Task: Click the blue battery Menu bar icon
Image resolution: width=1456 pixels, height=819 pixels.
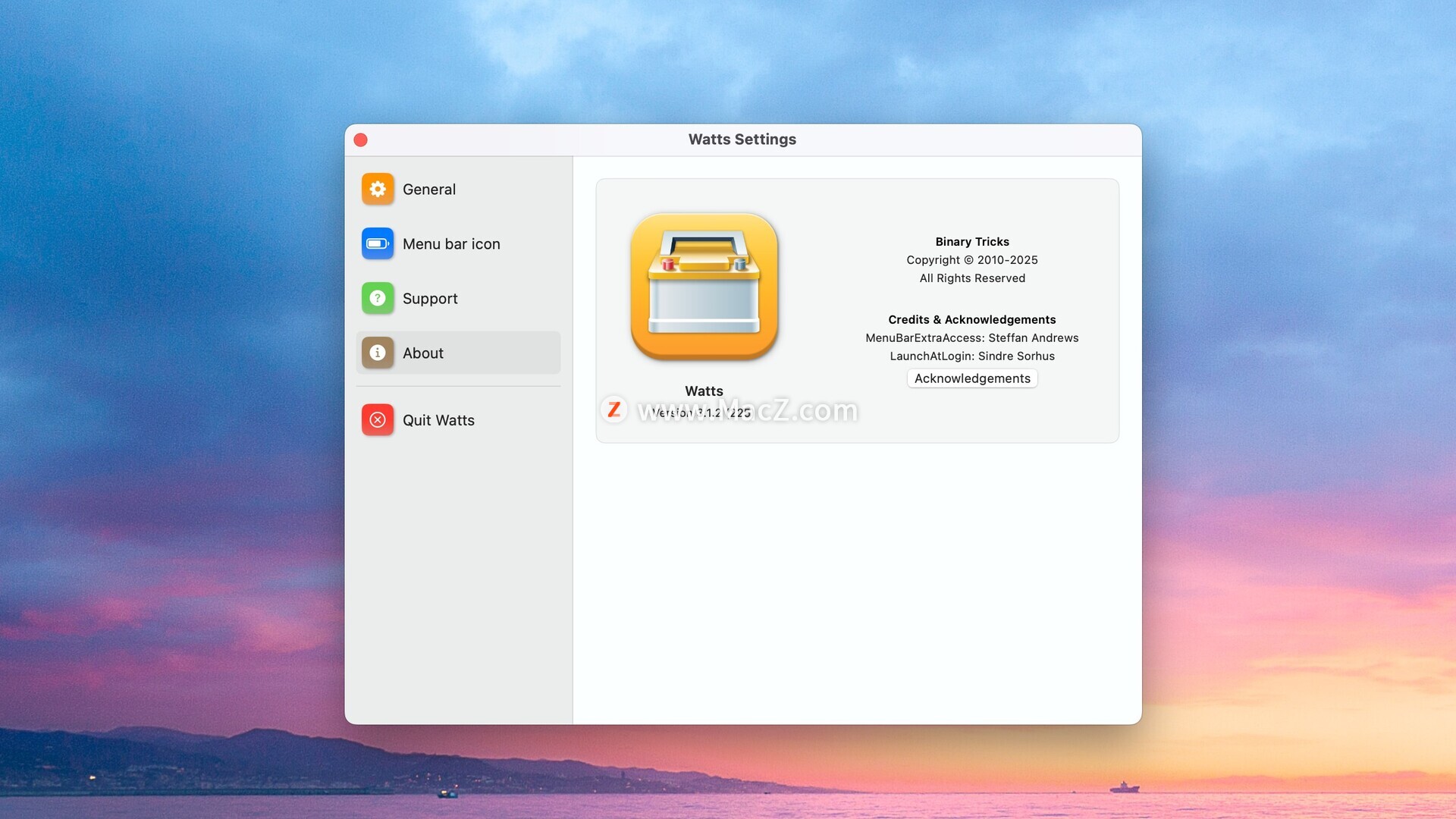Action: [378, 243]
